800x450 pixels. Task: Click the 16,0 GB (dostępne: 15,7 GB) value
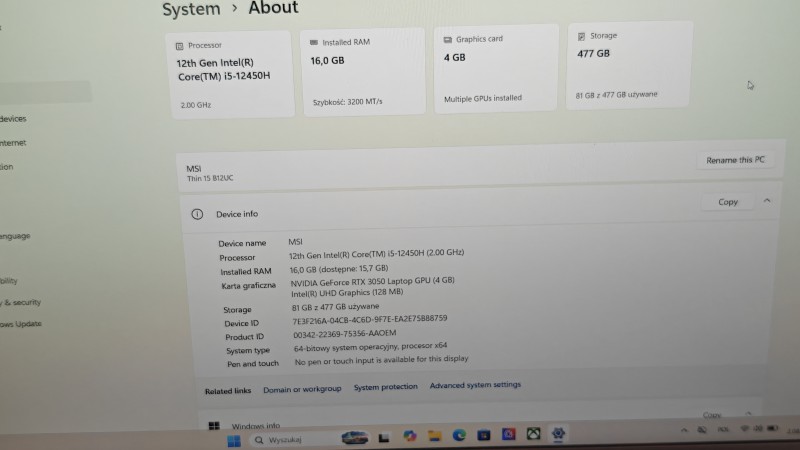pos(339,269)
